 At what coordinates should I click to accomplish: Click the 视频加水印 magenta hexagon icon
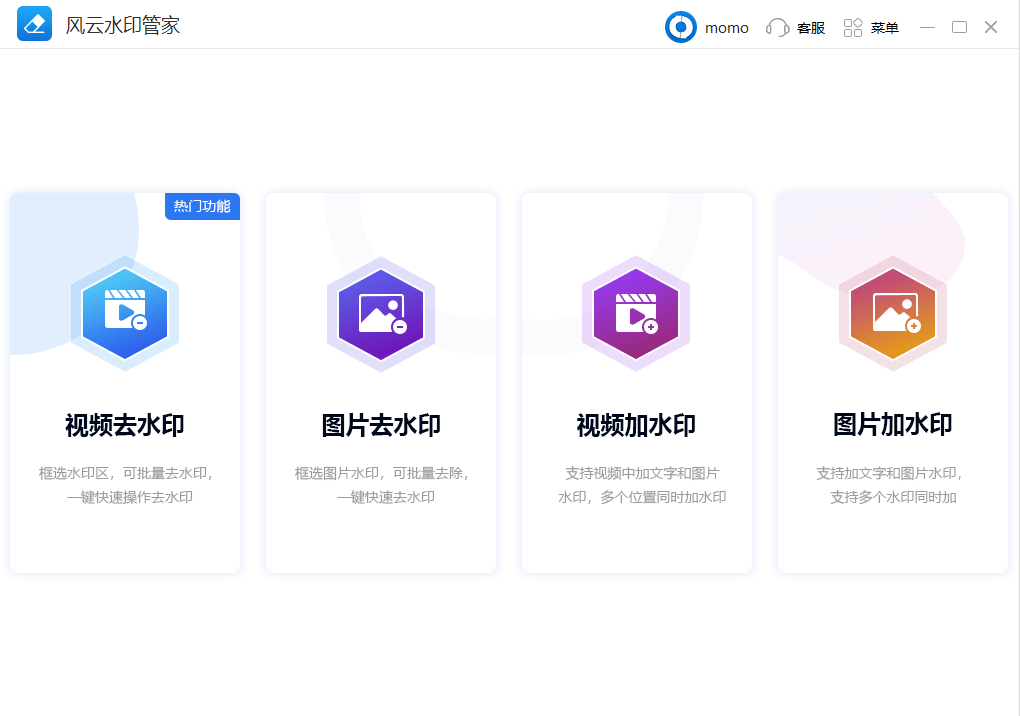636,313
